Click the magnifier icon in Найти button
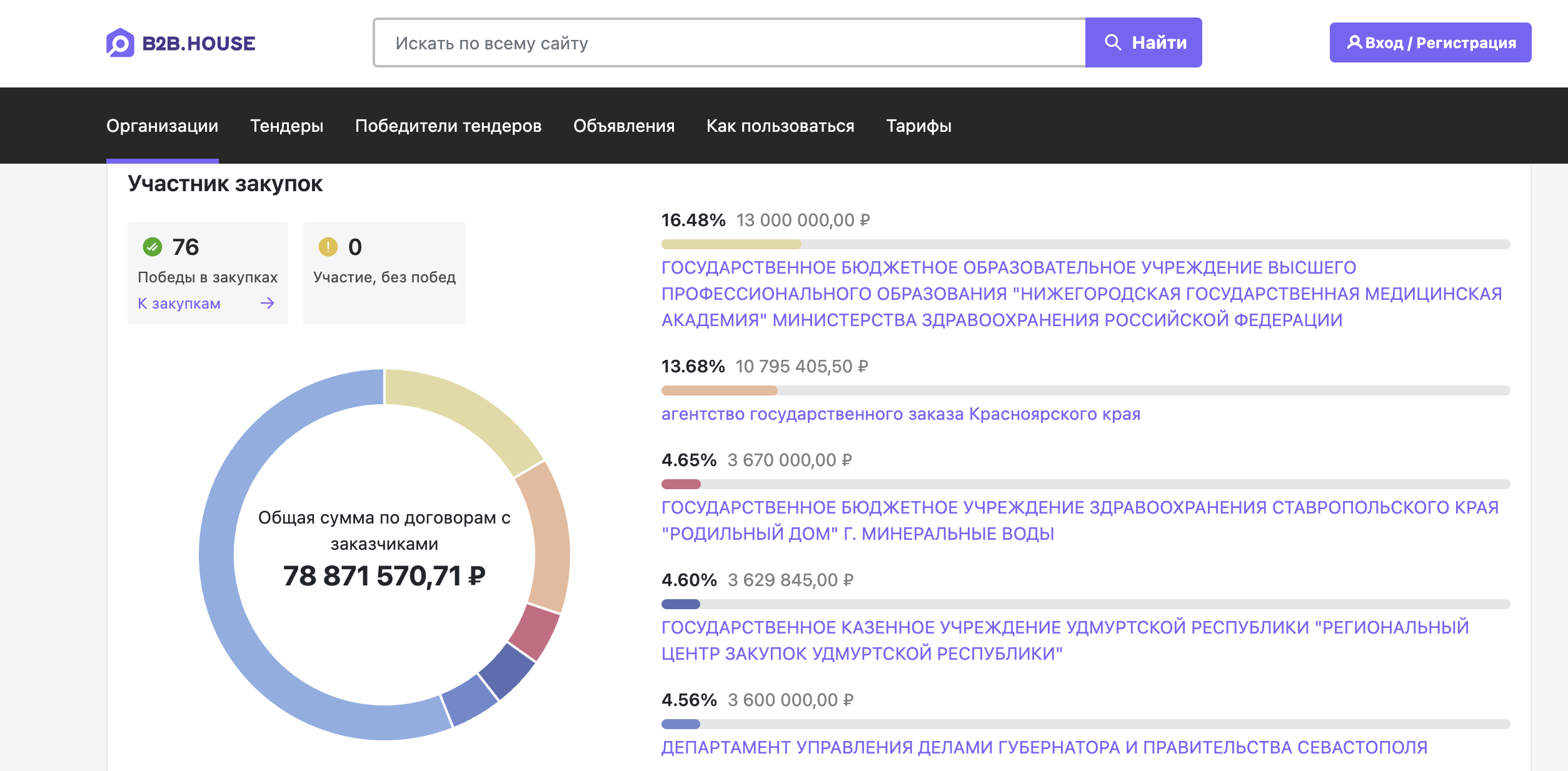The width and height of the screenshot is (1568, 771). 1112,42
